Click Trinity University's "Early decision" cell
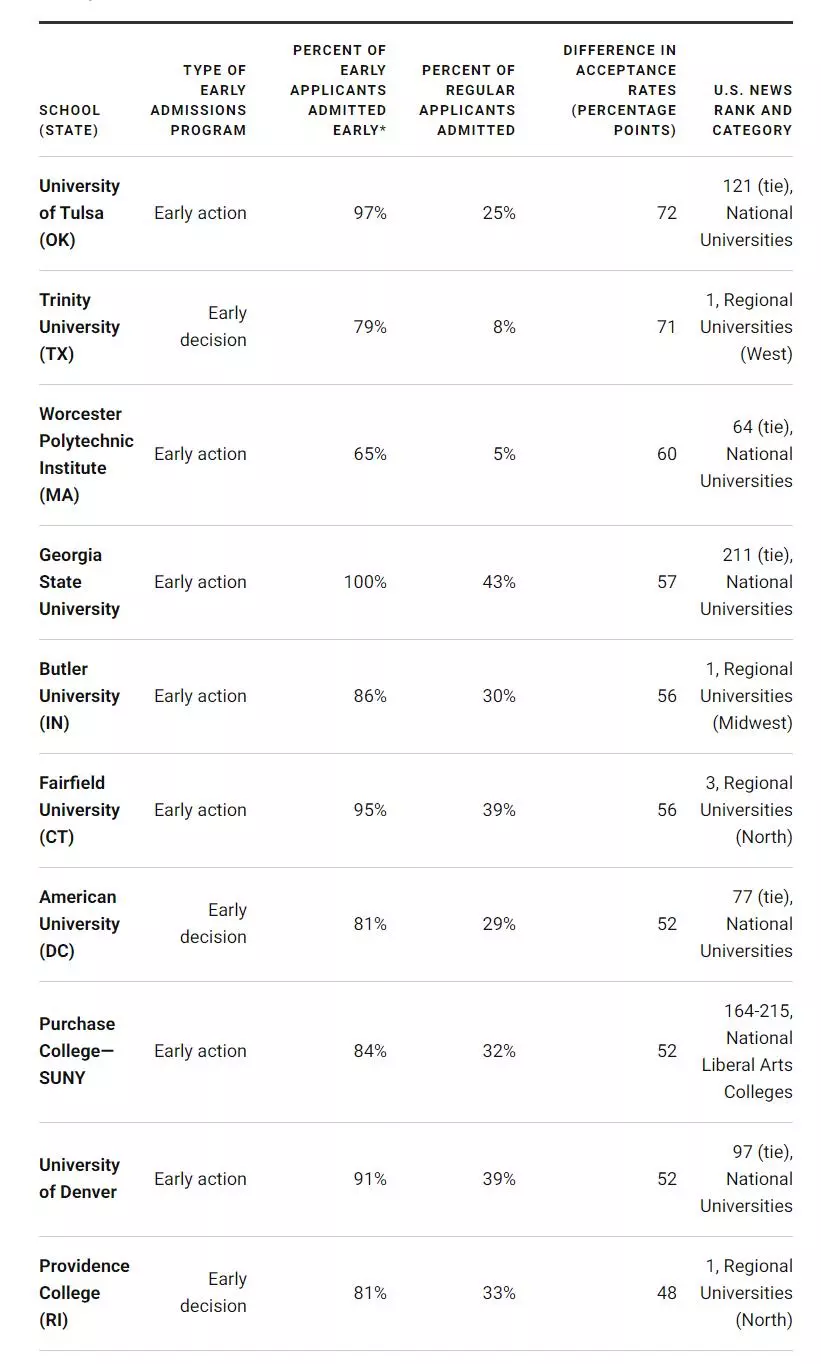 [213, 327]
